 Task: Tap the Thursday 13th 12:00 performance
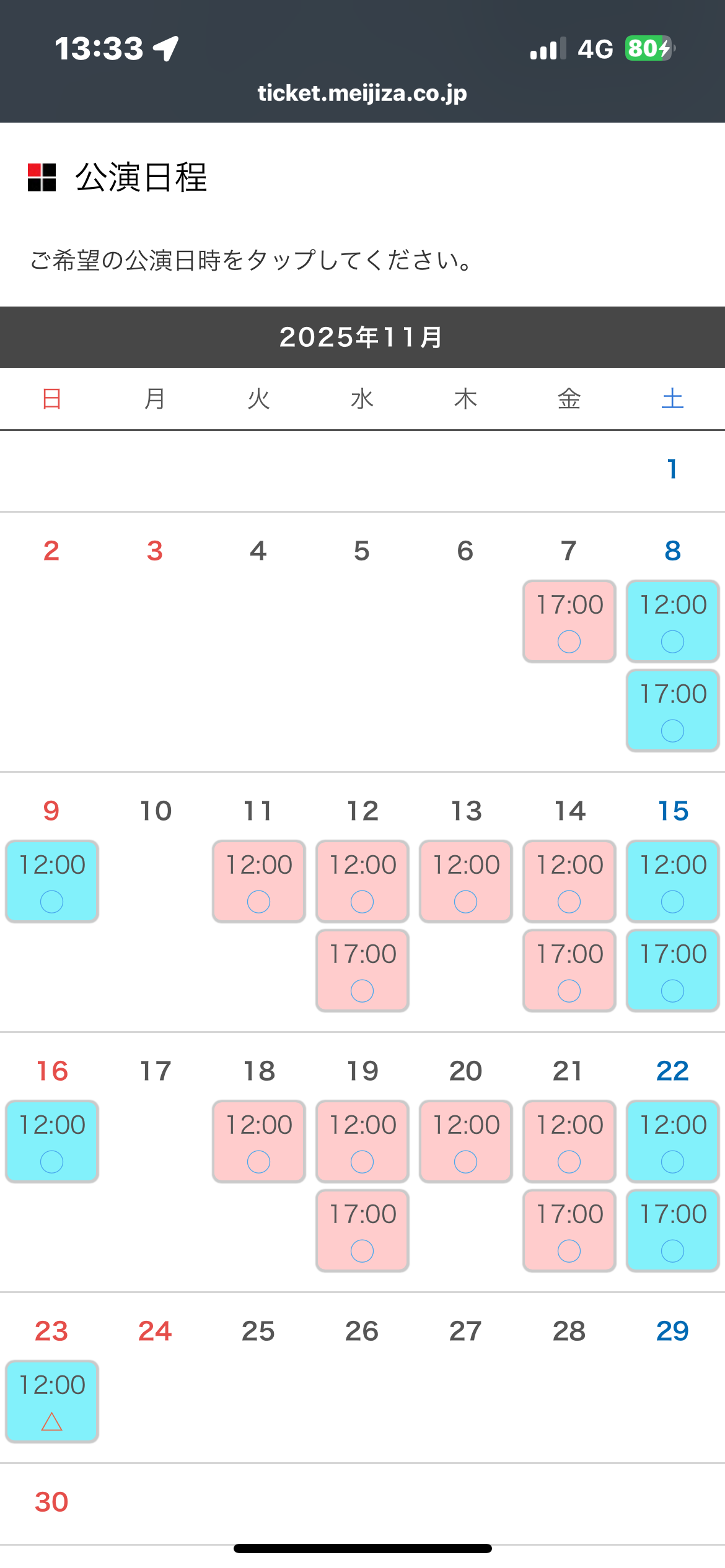tap(466, 881)
